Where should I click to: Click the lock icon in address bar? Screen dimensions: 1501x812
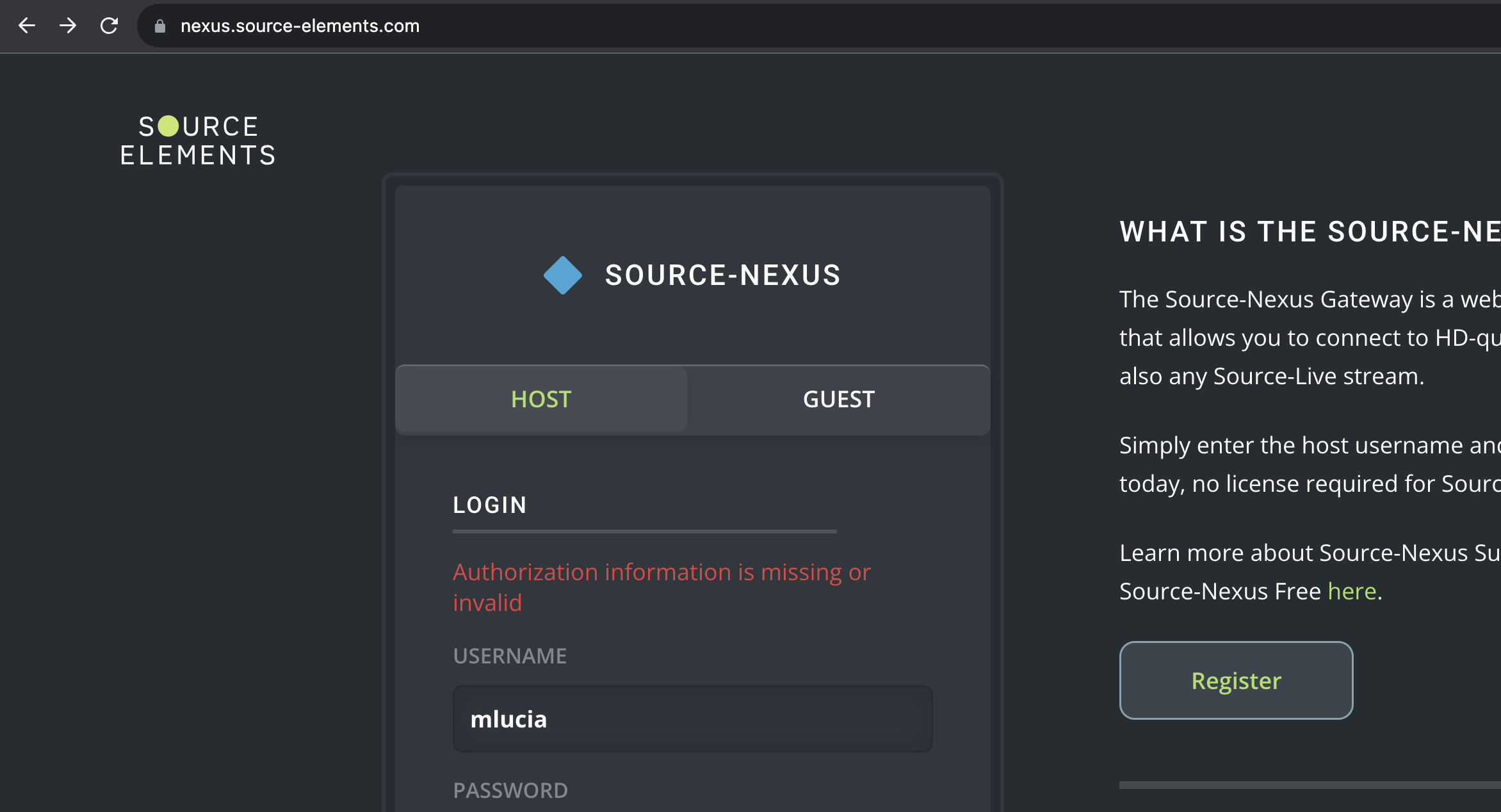(160, 26)
